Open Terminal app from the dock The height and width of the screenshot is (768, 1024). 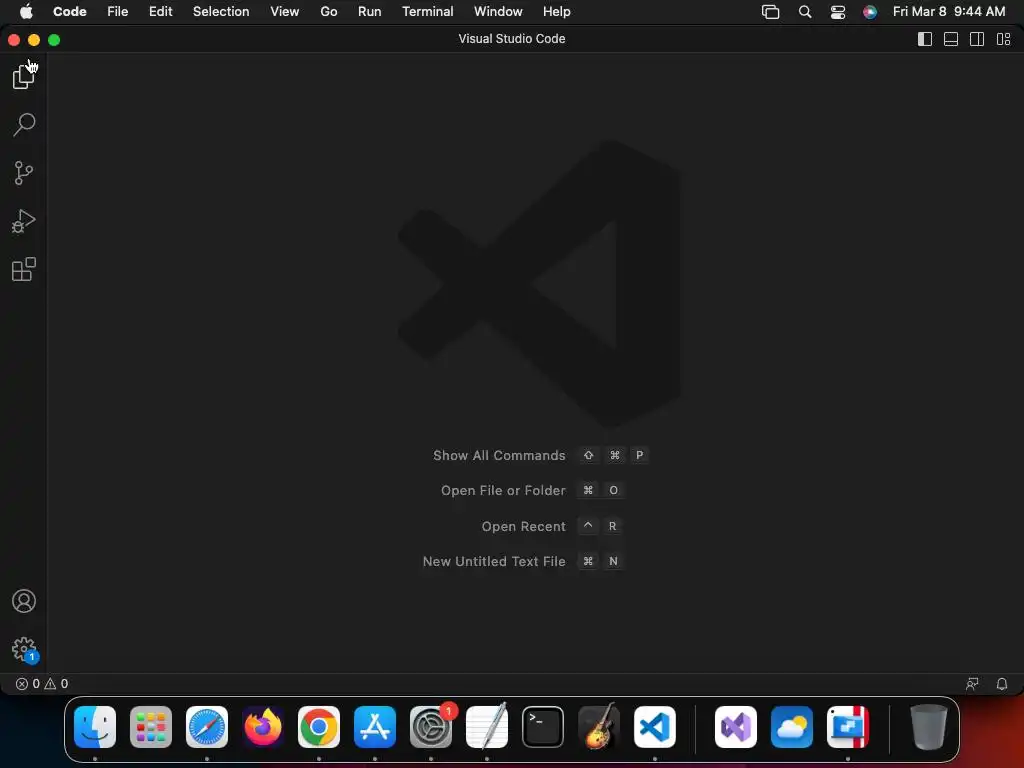click(x=543, y=726)
